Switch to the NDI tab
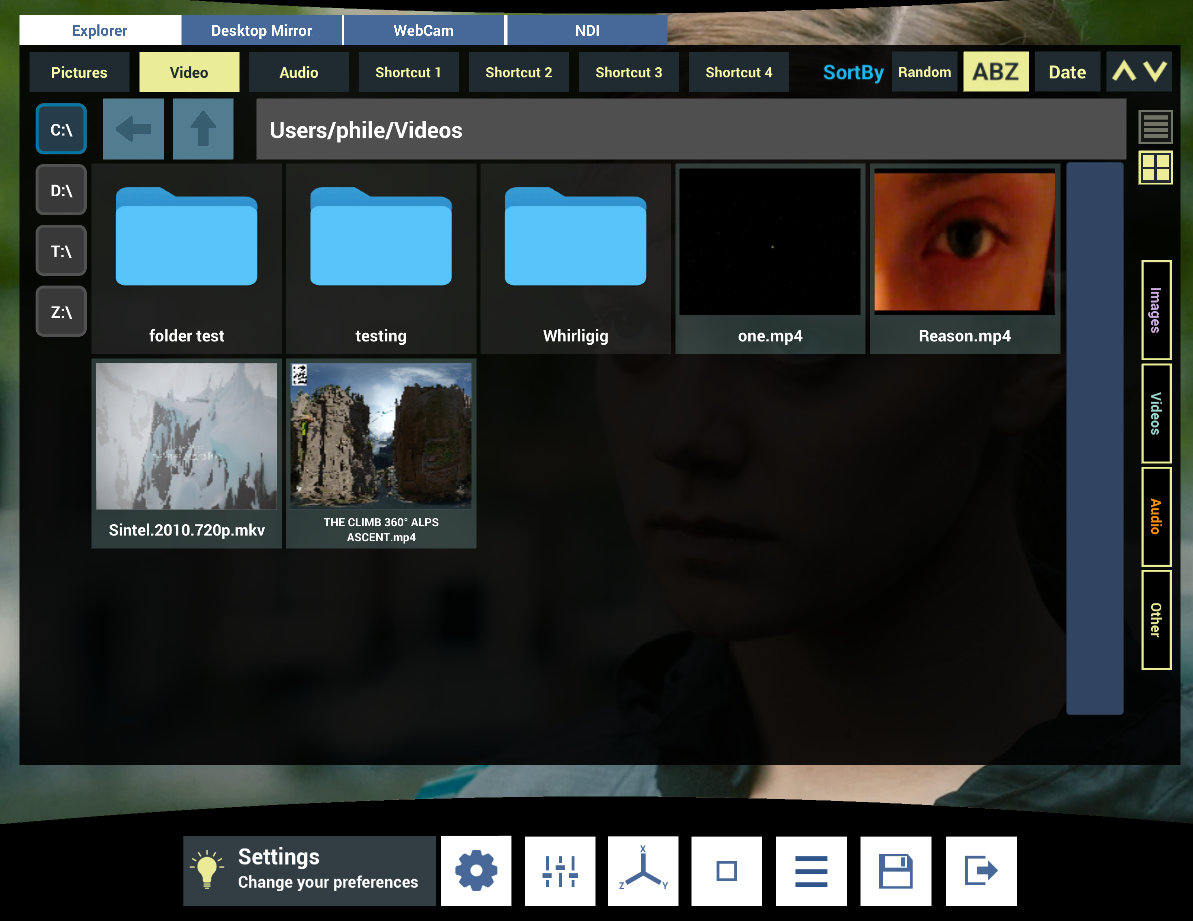Image resolution: width=1193 pixels, height=921 pixels. coord(587,30)
